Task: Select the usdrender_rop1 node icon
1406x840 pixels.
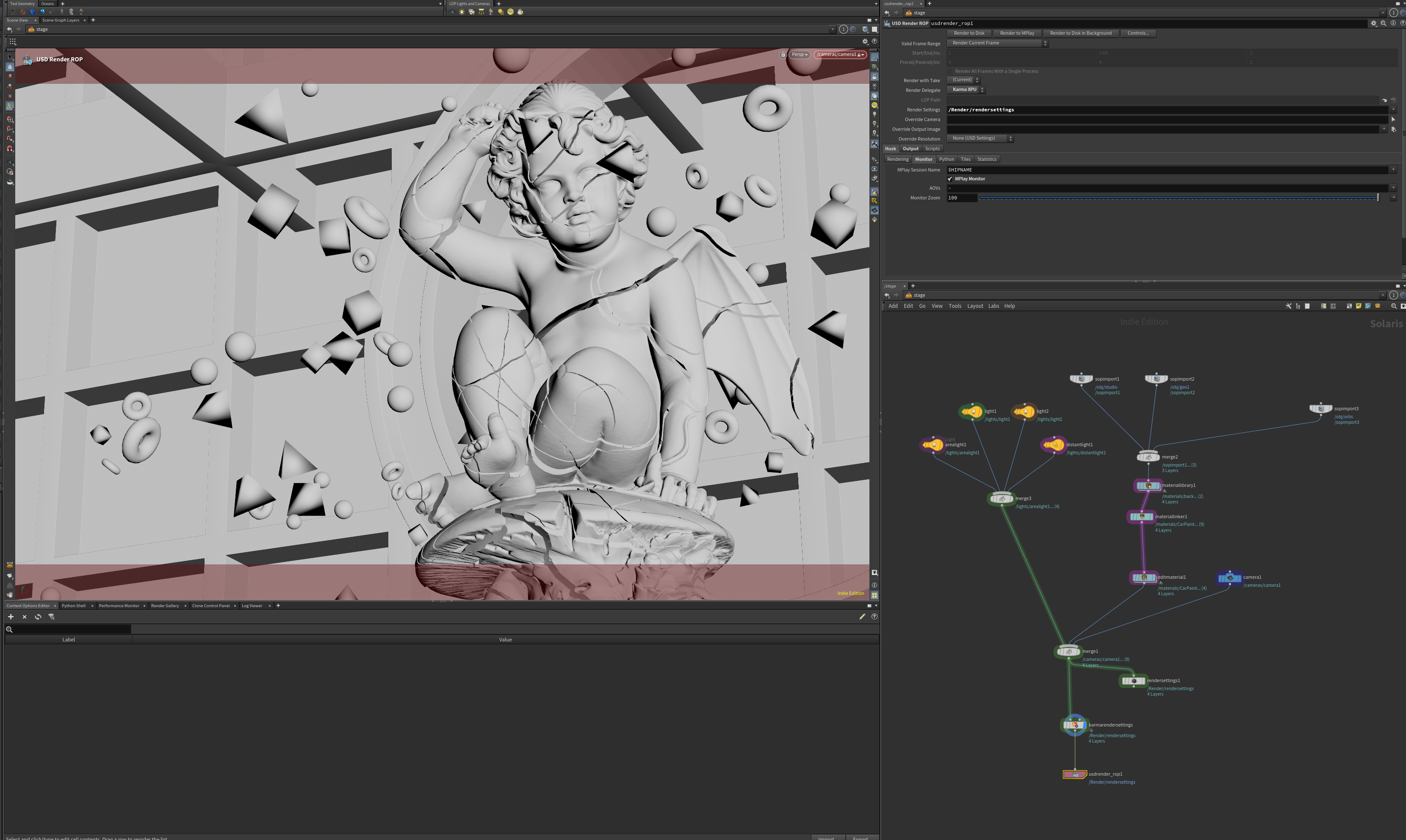Action: (1075, 774)
